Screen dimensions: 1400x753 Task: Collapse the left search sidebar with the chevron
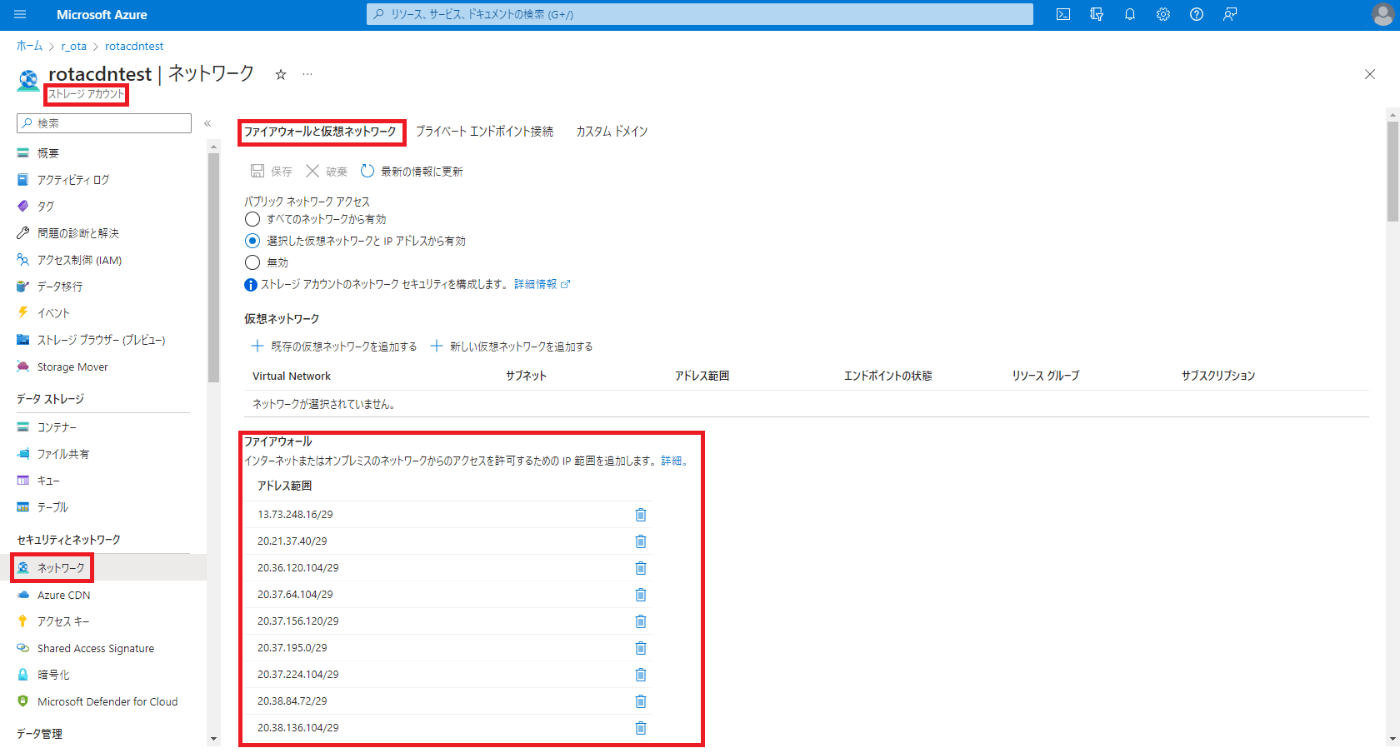pos(207,123)
